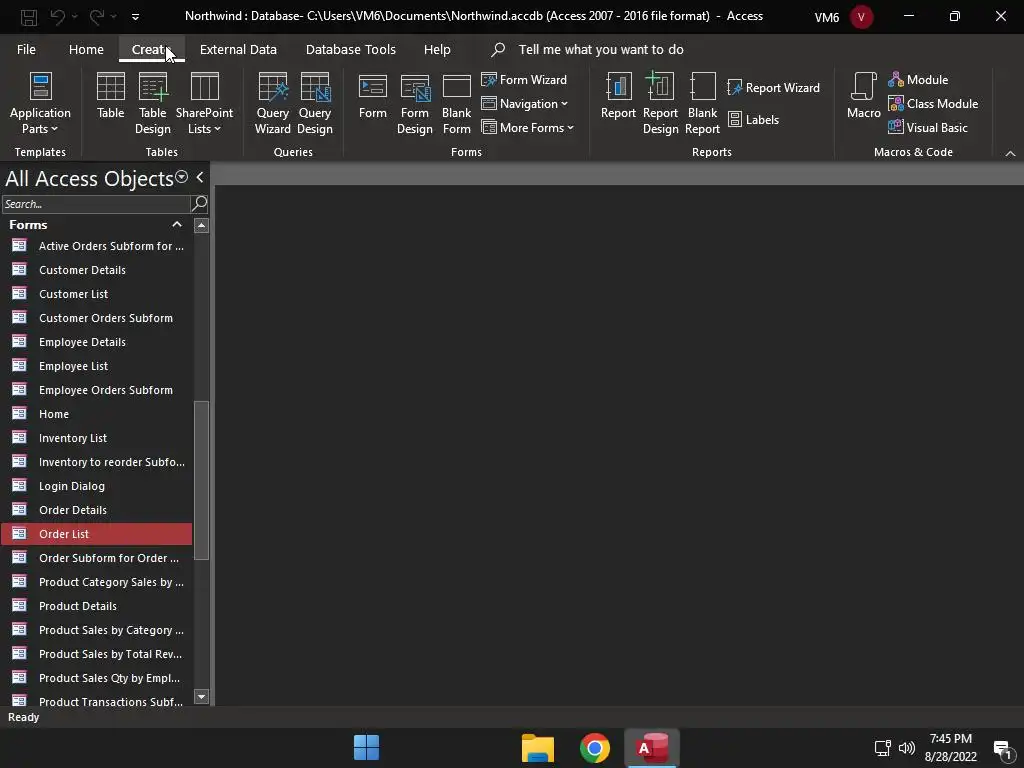Start the Form Wizard
This screenshot has height=768, width=1024.
click(524, 80)
